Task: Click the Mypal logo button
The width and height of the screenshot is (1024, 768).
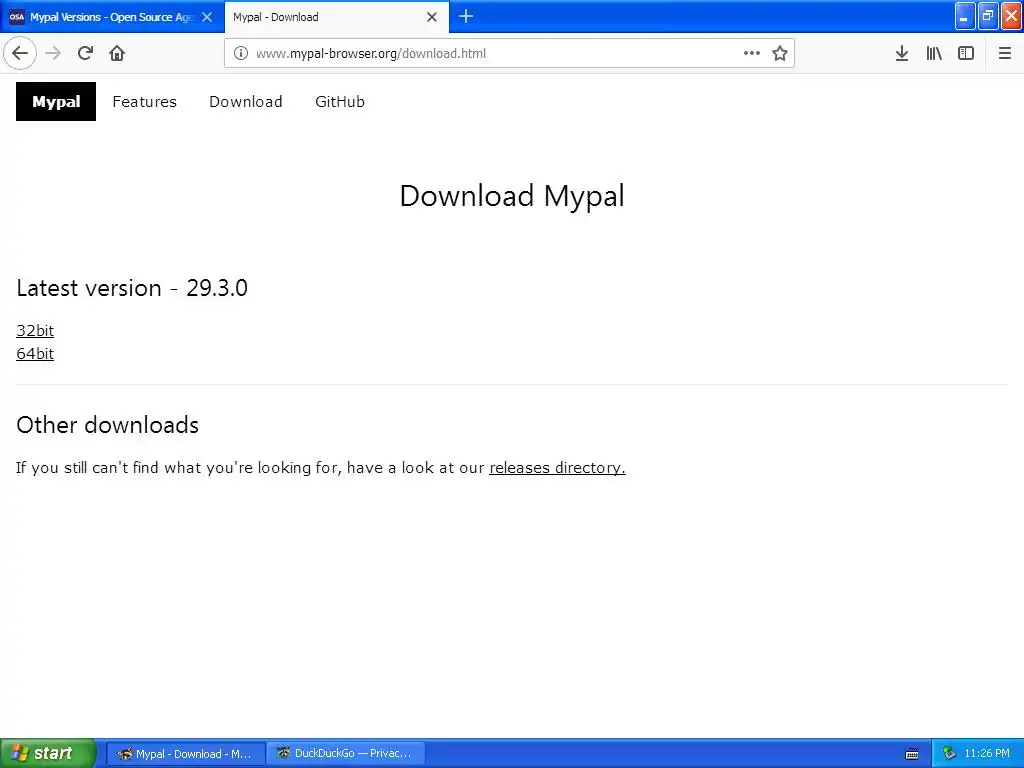Action: click(56, 101)
